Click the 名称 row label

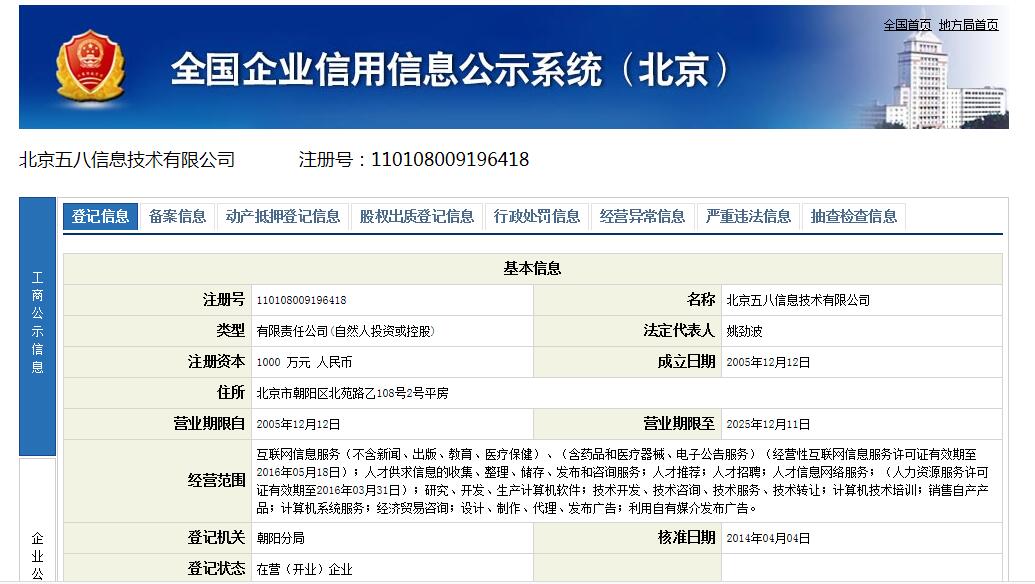coord(701,300)
